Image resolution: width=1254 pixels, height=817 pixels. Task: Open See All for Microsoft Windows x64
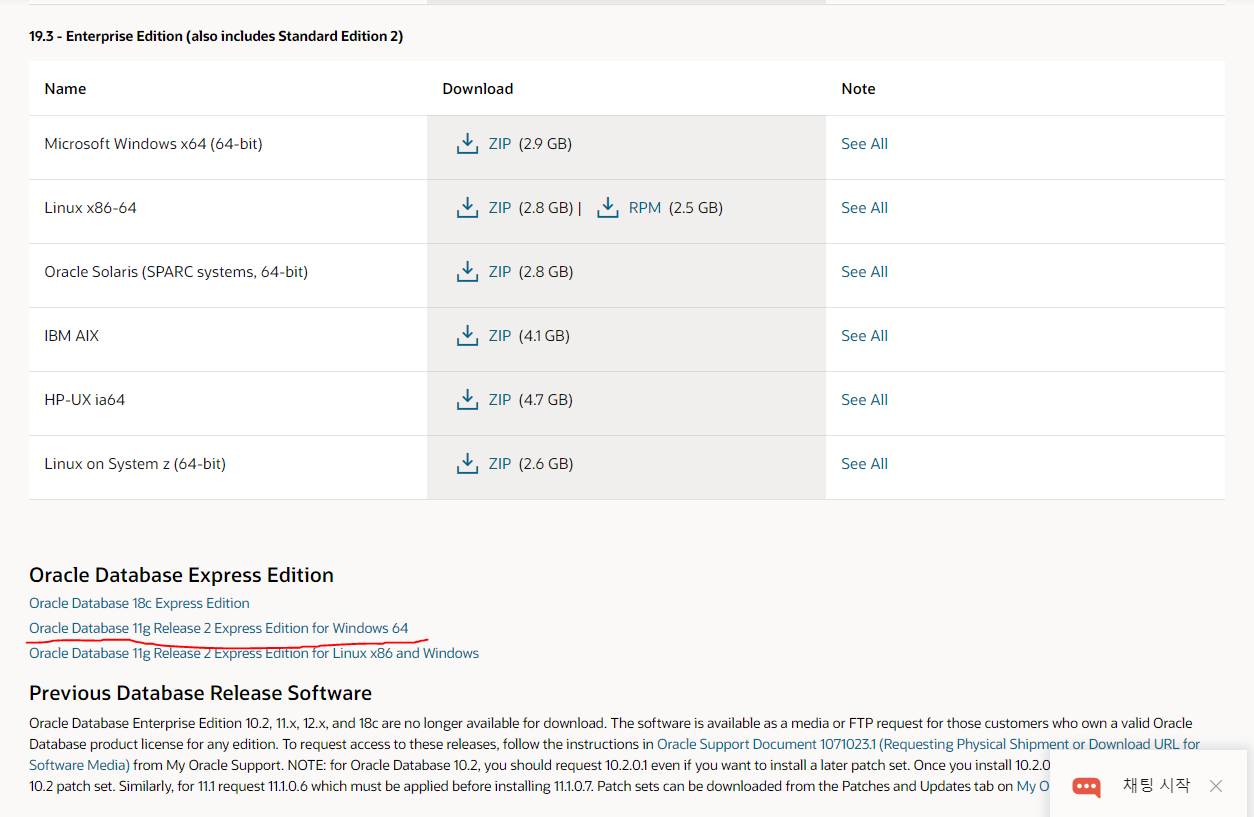tap(864, 144)
